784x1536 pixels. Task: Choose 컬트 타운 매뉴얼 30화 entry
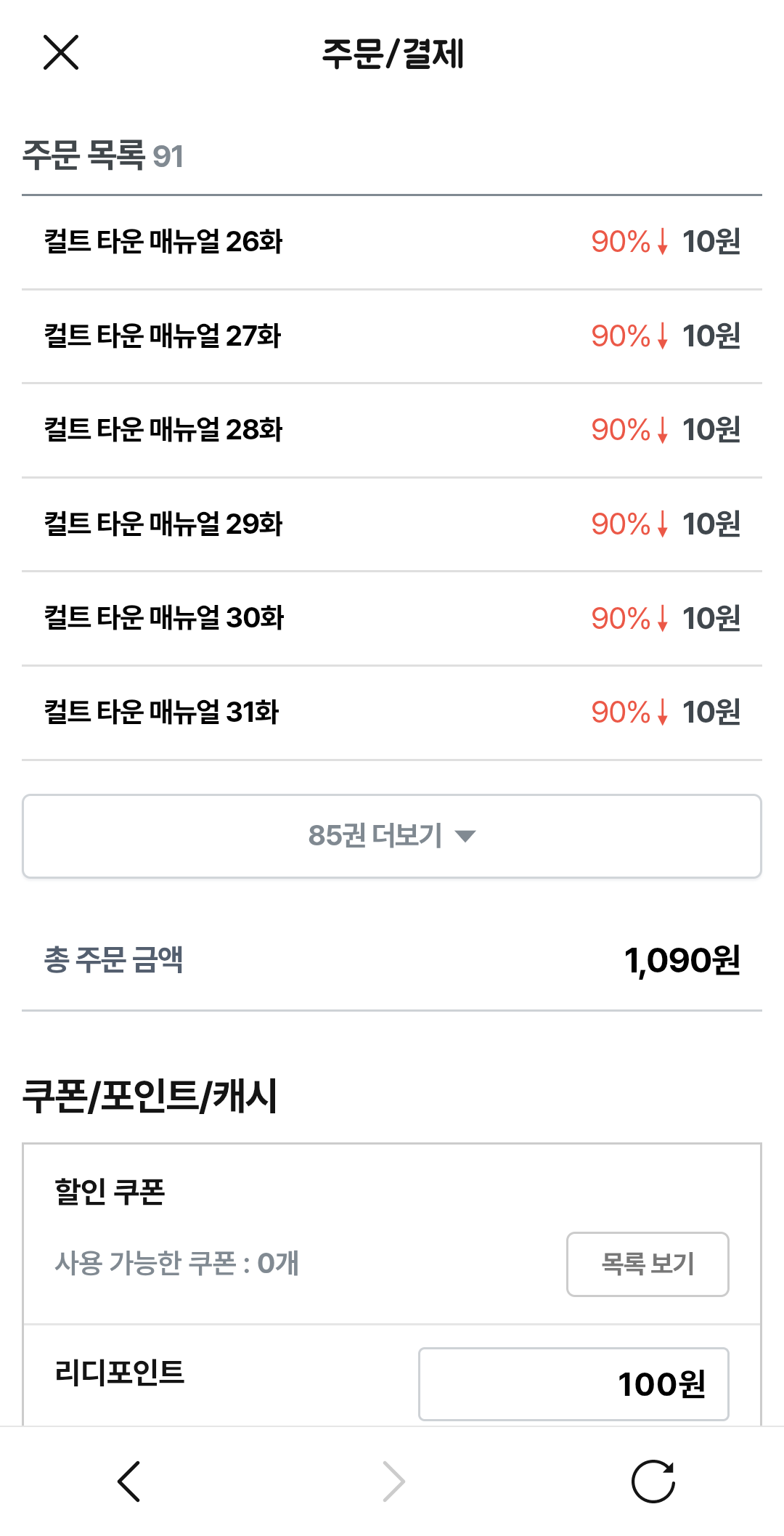pos(164,618)
